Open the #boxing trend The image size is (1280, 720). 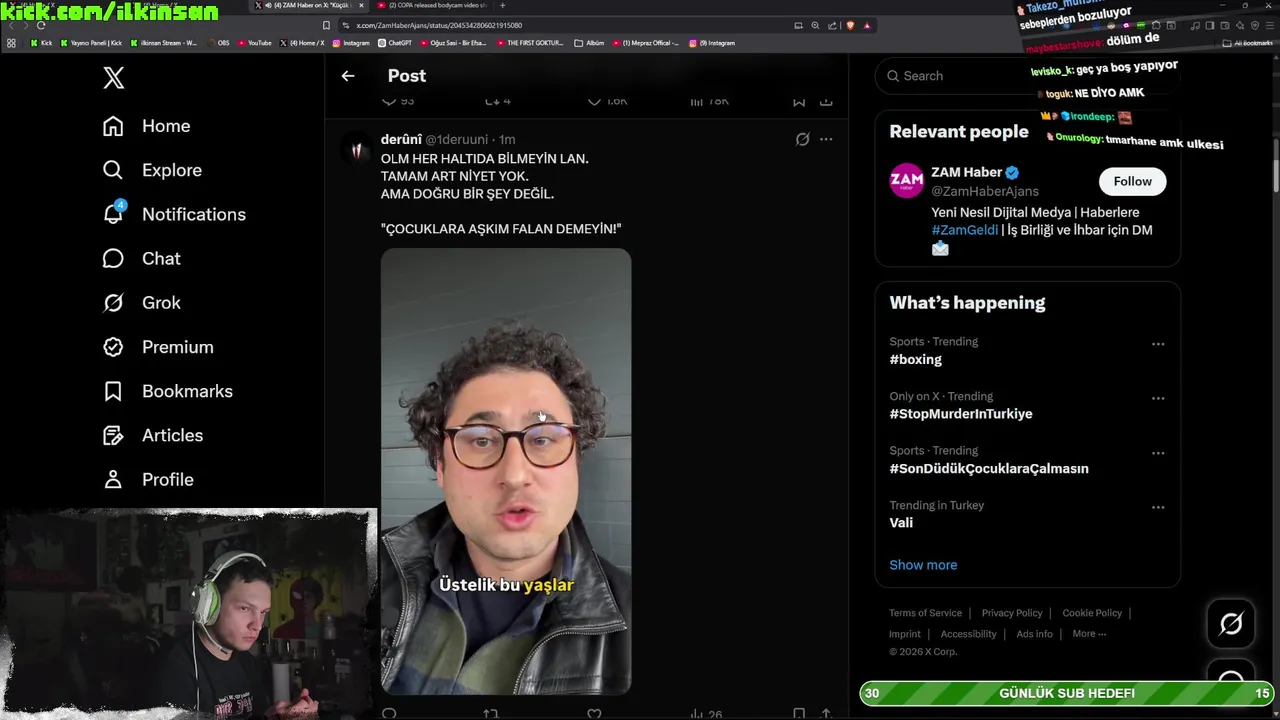click(916, 360)
